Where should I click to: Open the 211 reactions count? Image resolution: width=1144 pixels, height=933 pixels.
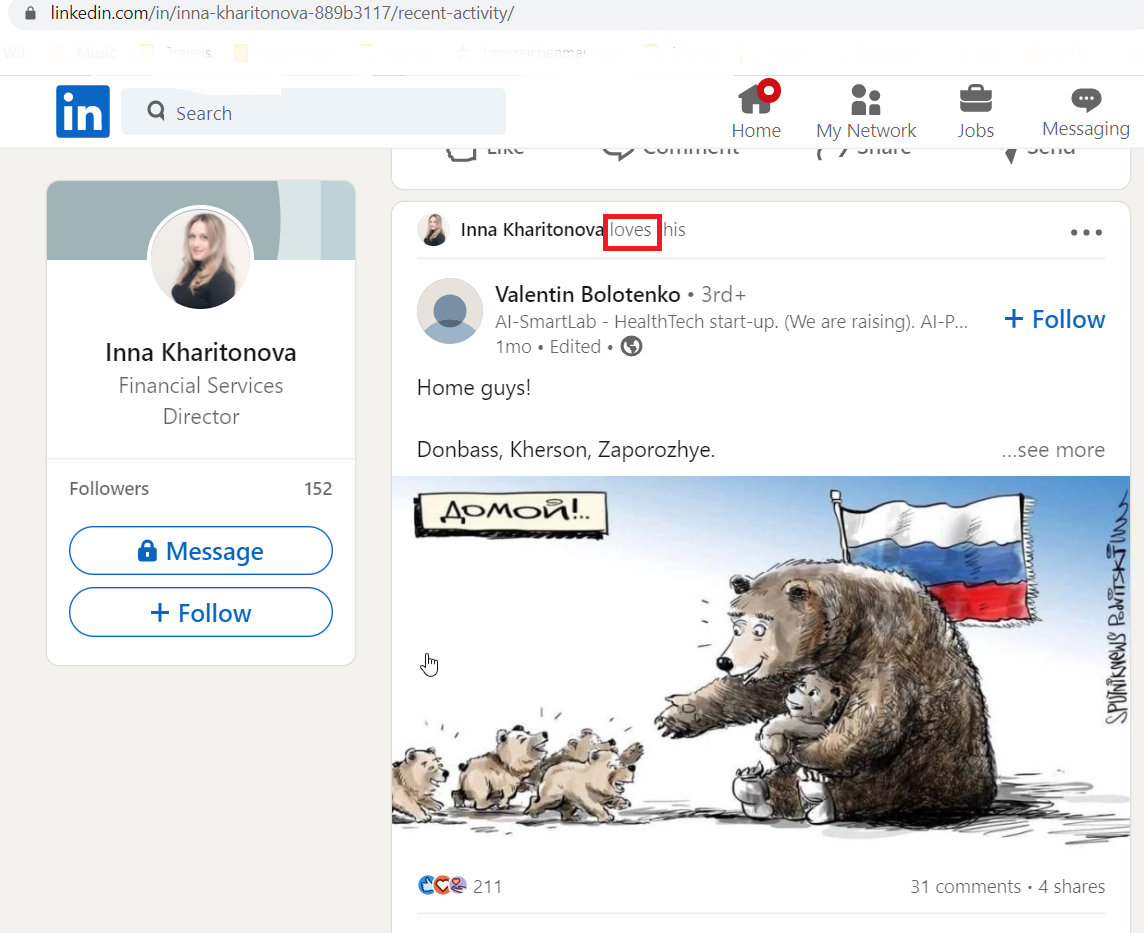[487, 886]
